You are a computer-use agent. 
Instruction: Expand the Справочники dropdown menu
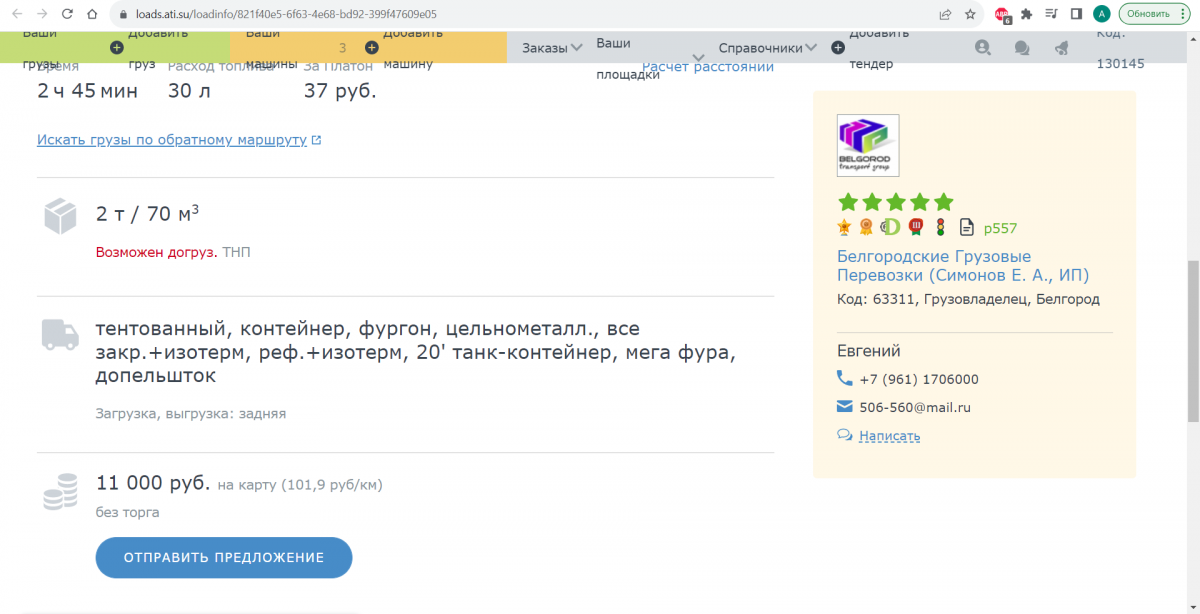(x=767, y=48)
